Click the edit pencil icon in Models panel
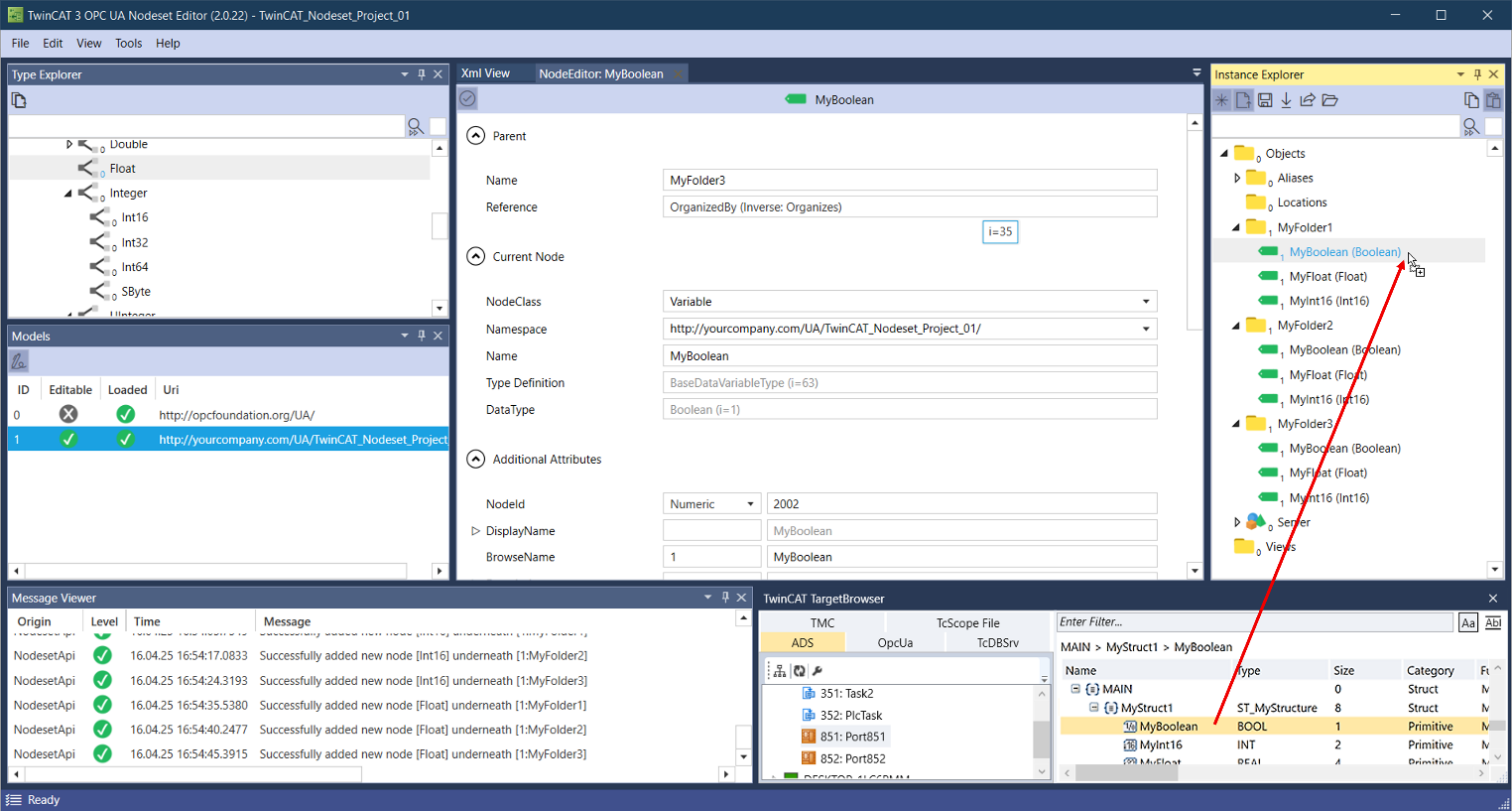The width and height of the screenshot is (1512, 811). (19, 361)
